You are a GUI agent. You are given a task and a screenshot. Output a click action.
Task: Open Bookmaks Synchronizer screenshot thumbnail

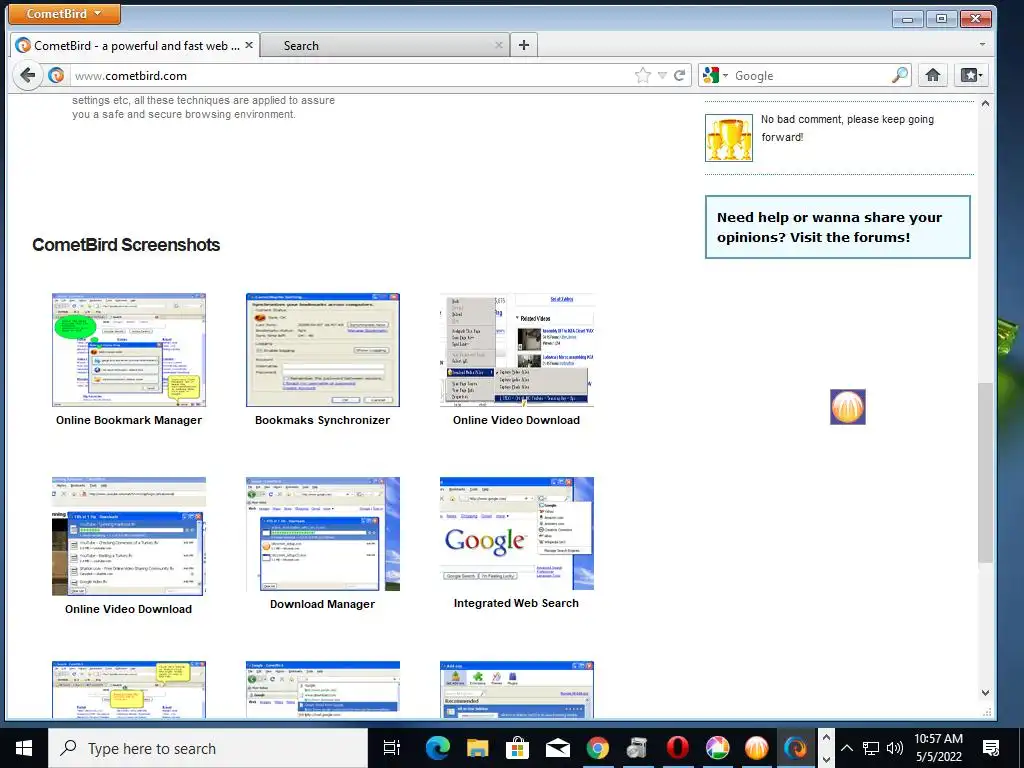[323, 350]
